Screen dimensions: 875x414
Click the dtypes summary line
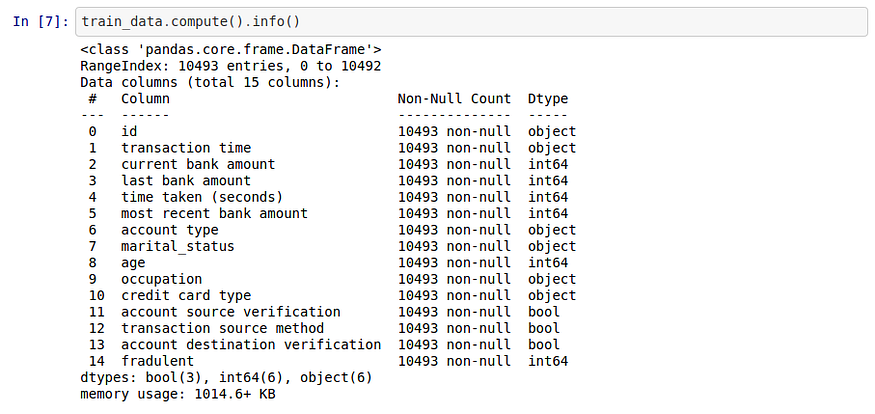[227, 378]
